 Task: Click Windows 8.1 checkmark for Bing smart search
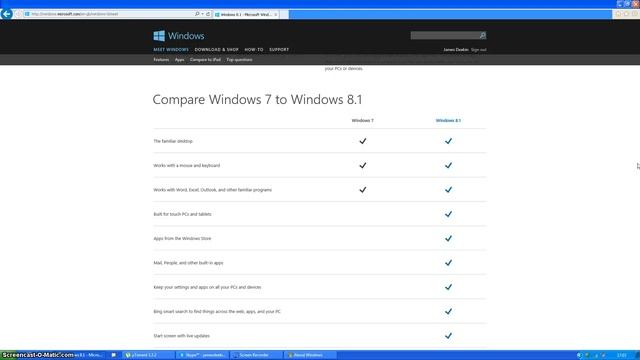point(448,311)
